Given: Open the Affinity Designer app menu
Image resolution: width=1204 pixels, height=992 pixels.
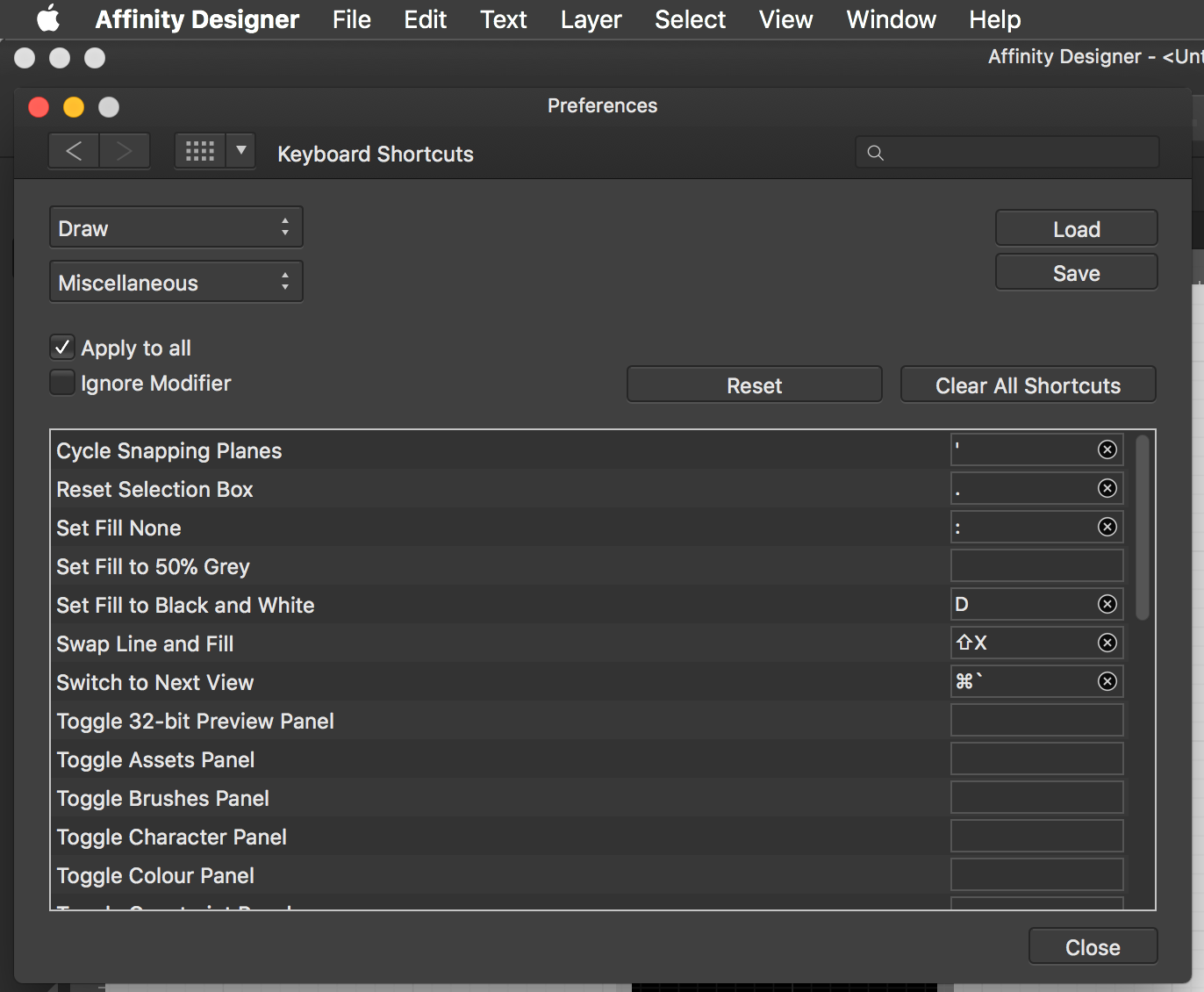Looking at the screenshot, I should coord(197,19).
